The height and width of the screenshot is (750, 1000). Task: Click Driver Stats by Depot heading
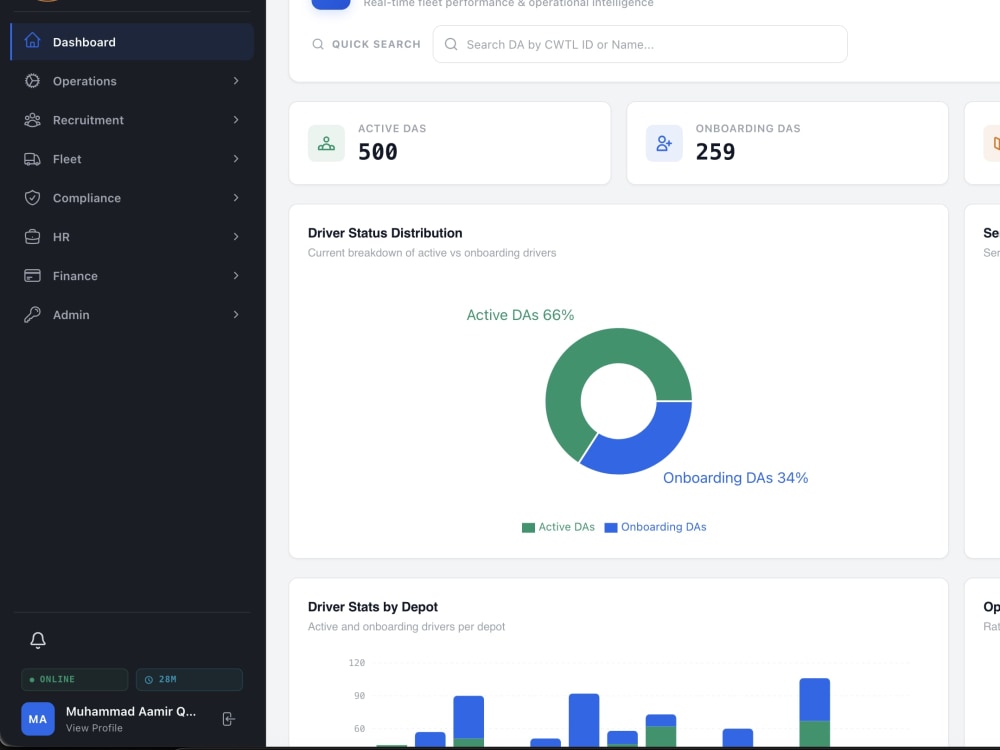372,607
